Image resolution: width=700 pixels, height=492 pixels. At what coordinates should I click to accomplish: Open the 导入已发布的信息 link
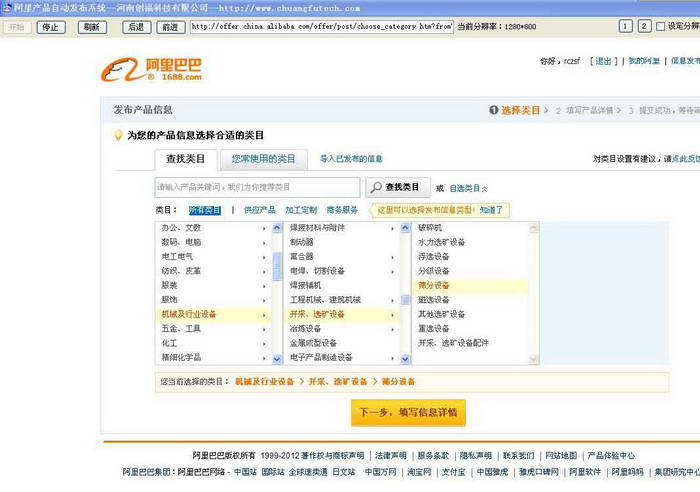351,159
